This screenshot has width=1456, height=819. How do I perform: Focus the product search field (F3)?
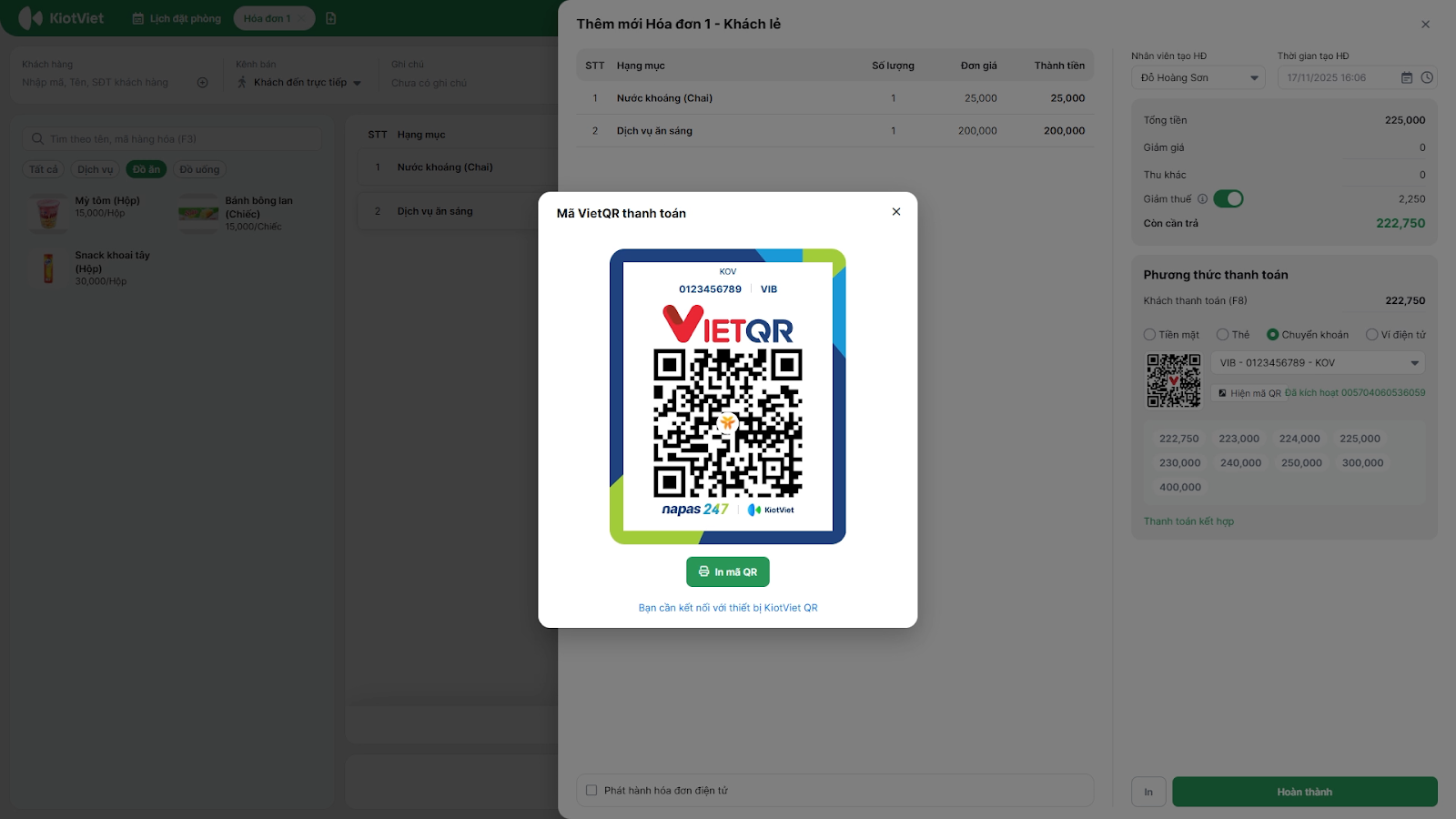pos(172,139)
